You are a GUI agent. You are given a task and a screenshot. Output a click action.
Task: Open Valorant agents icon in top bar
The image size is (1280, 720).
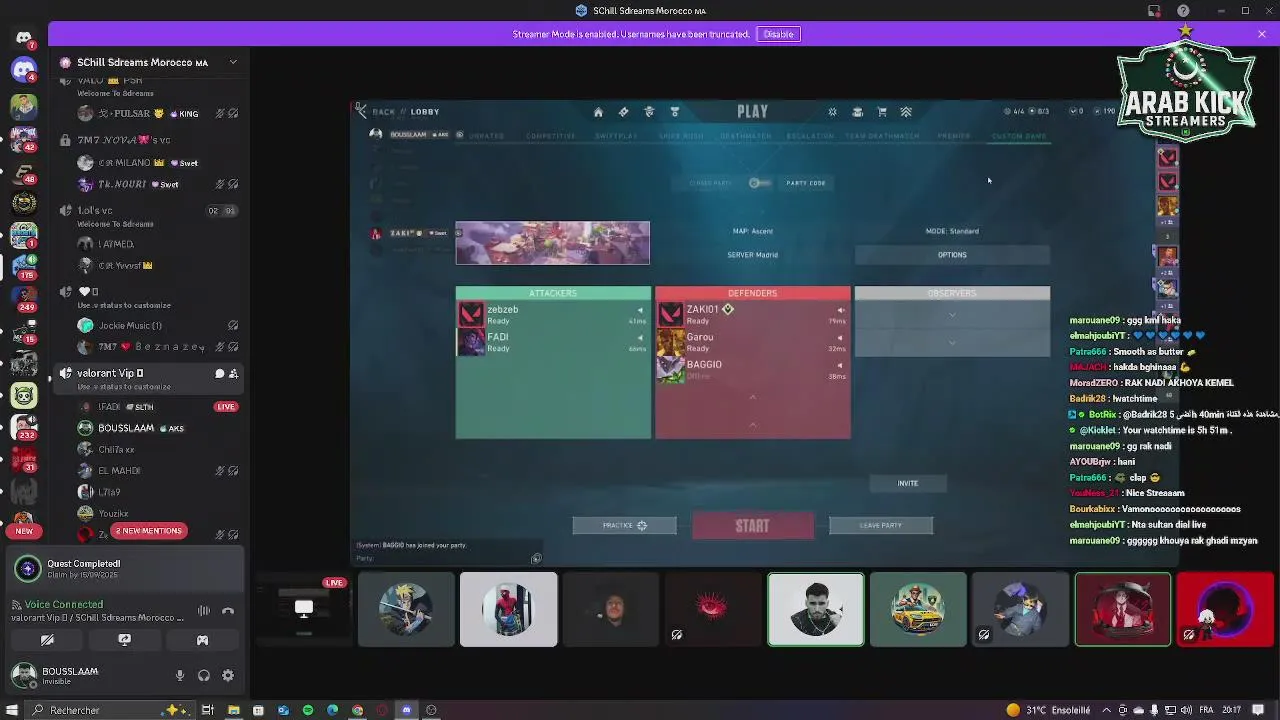point(649,112)
